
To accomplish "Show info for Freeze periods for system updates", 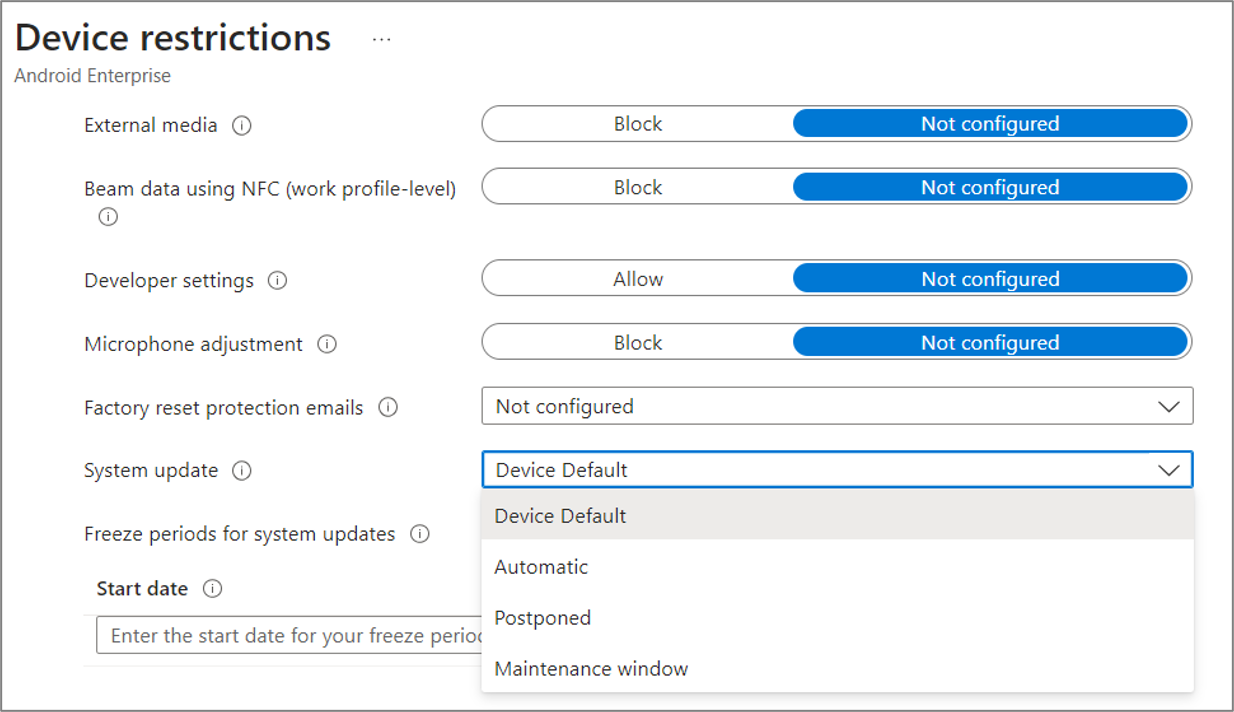I will pyautogui.click(x=420, y=534).
